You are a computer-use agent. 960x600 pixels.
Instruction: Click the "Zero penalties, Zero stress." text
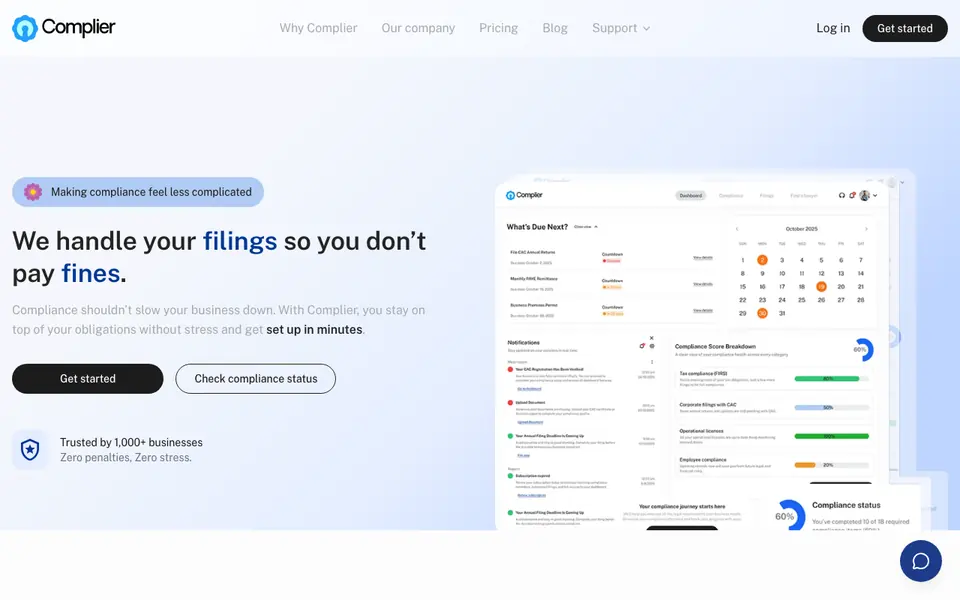pyautogui.click(x=126, y=457)
